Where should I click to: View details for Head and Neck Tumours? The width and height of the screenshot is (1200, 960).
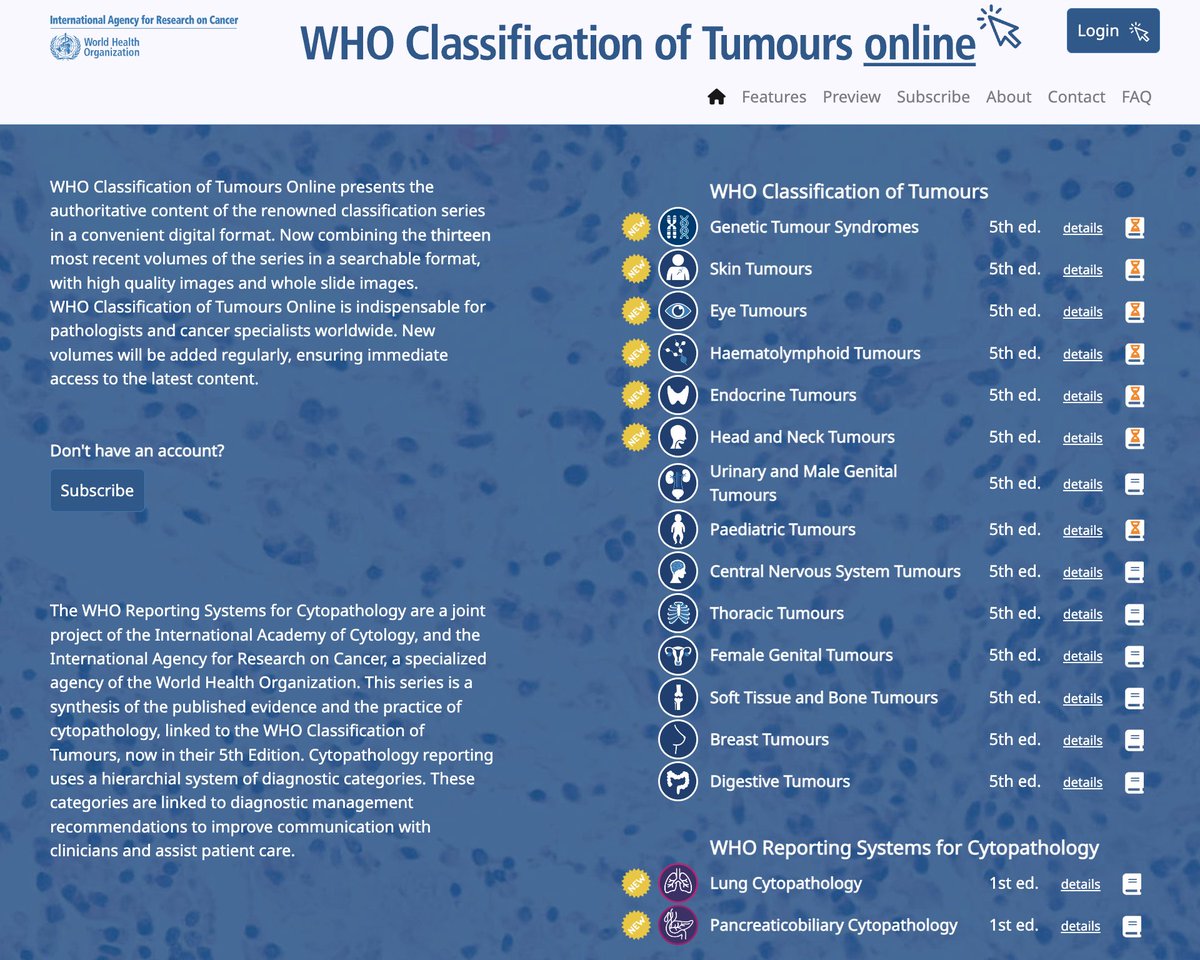[1082, 438]
